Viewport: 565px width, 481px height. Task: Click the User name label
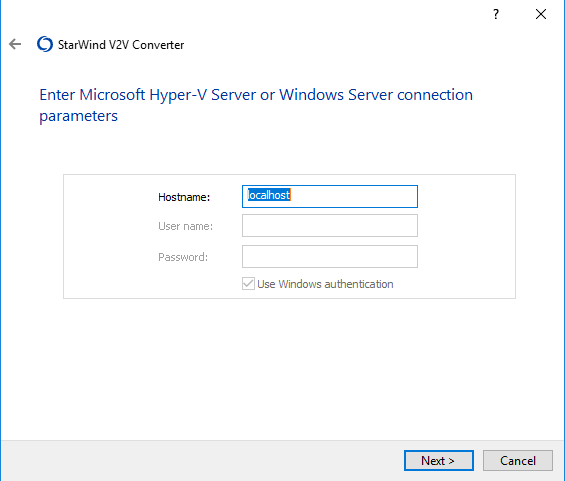[x=186, y=226]
